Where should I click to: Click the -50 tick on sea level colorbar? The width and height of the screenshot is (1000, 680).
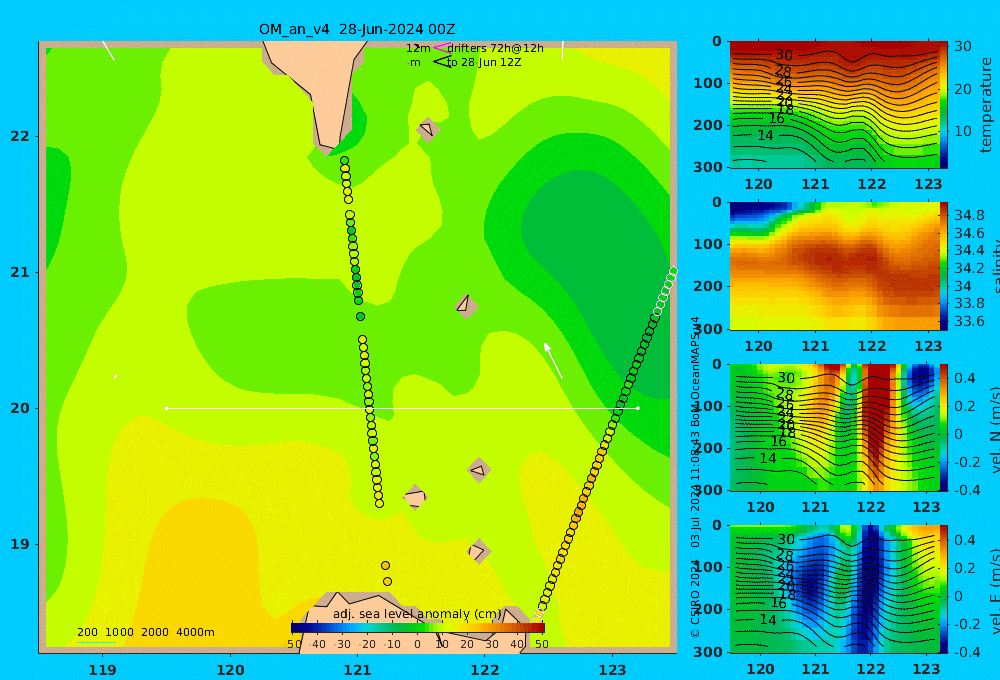click(x=293, y=644)
